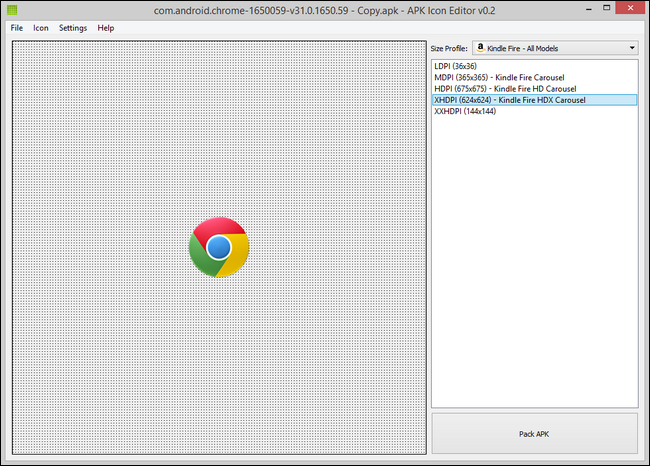Open the Help menu
This screenshot has width=650, height=466.
[106, 28]
